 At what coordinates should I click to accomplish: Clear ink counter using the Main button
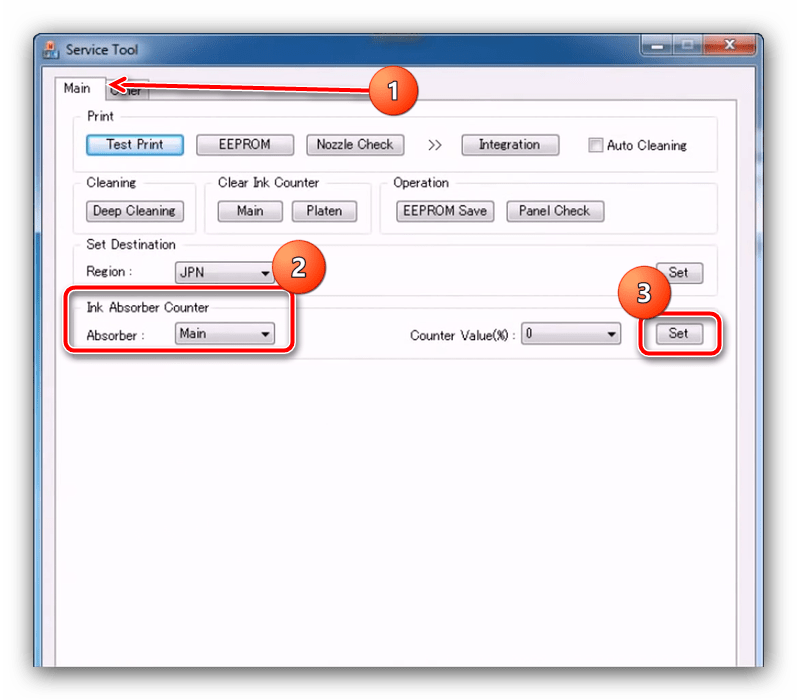pyautogui.click(x=250, y=211)
